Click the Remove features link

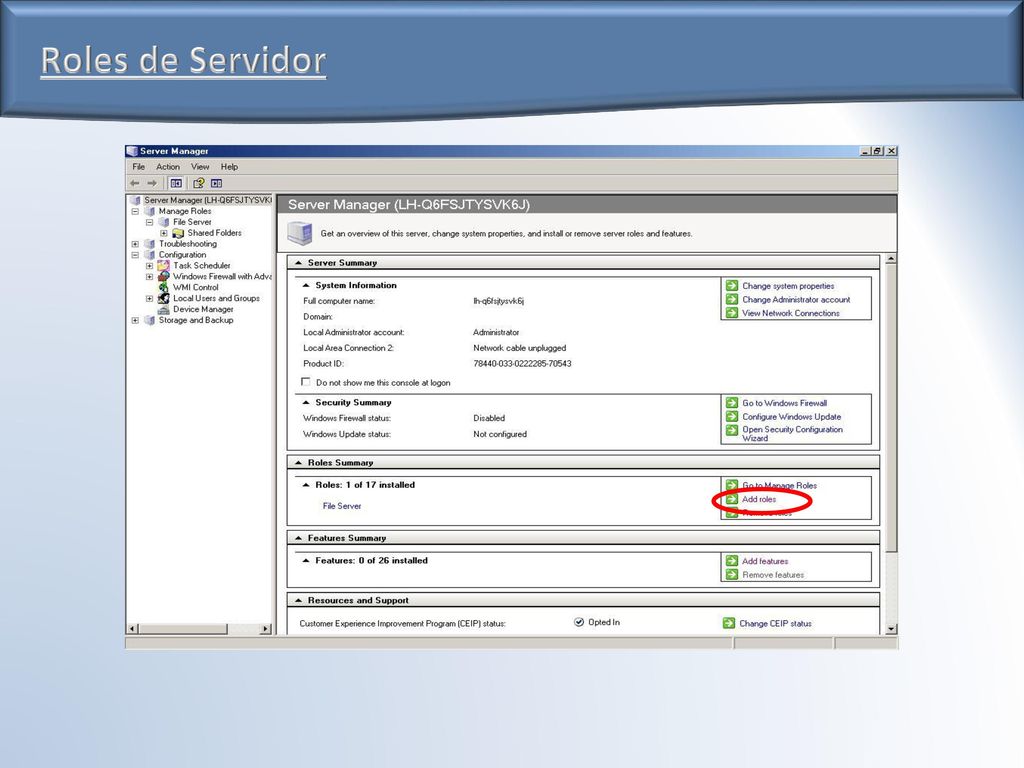(773, 575)
